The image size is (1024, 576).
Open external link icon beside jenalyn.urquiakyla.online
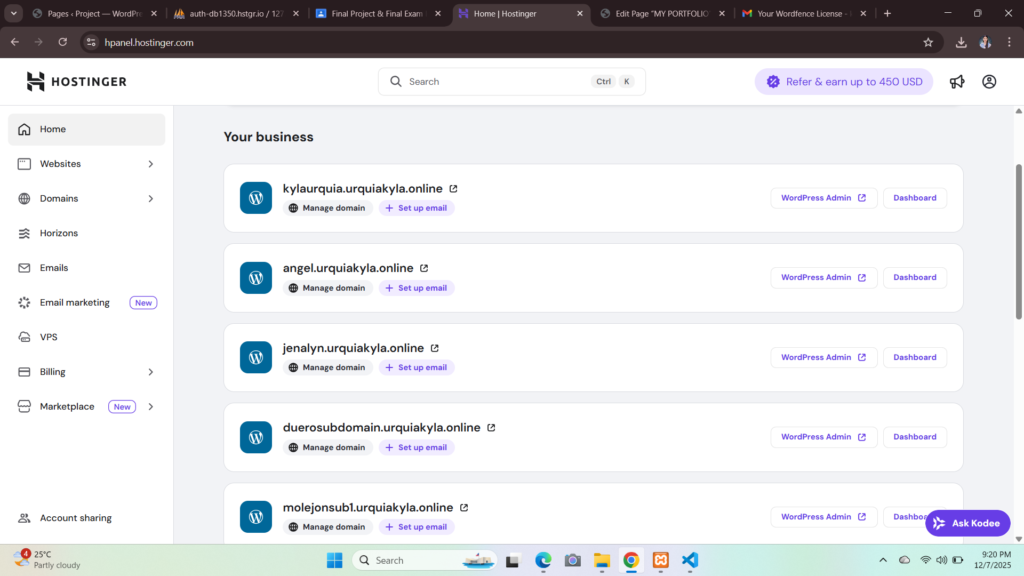click(435, 348)
